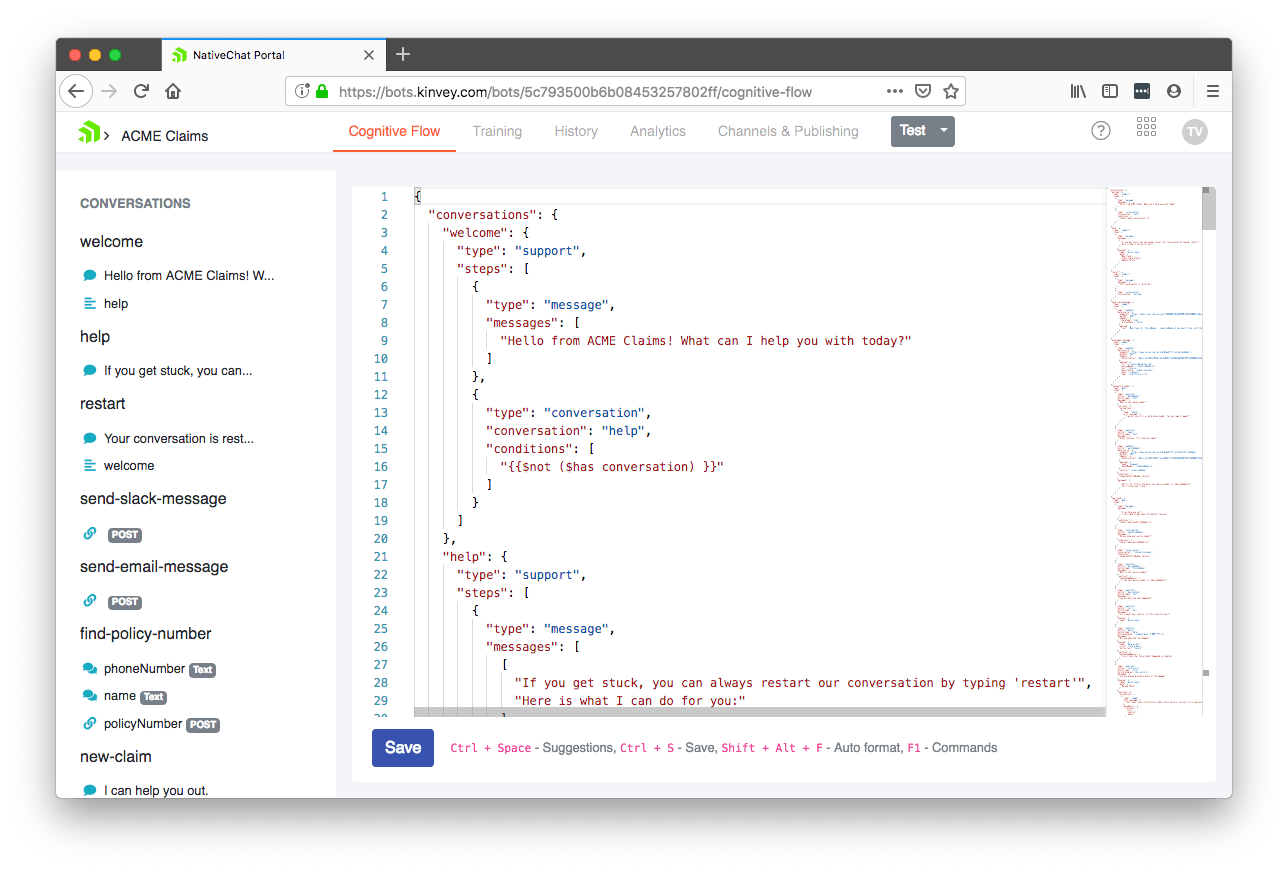Click the link icon beside policyNumber
The height and width of the screenshot is (872, 1288).
(89, 724)
